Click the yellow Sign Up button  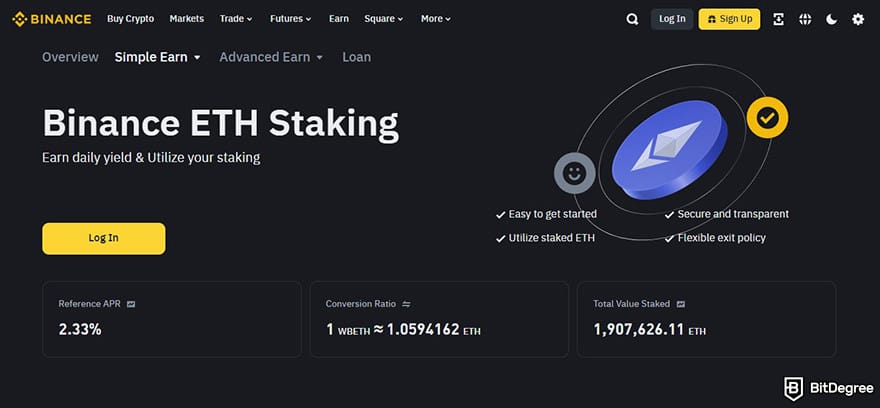(x=729, y=19)
